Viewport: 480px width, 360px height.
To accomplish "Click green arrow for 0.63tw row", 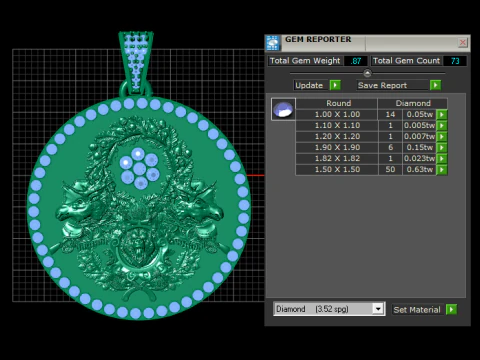I will (x=442, y=170).
